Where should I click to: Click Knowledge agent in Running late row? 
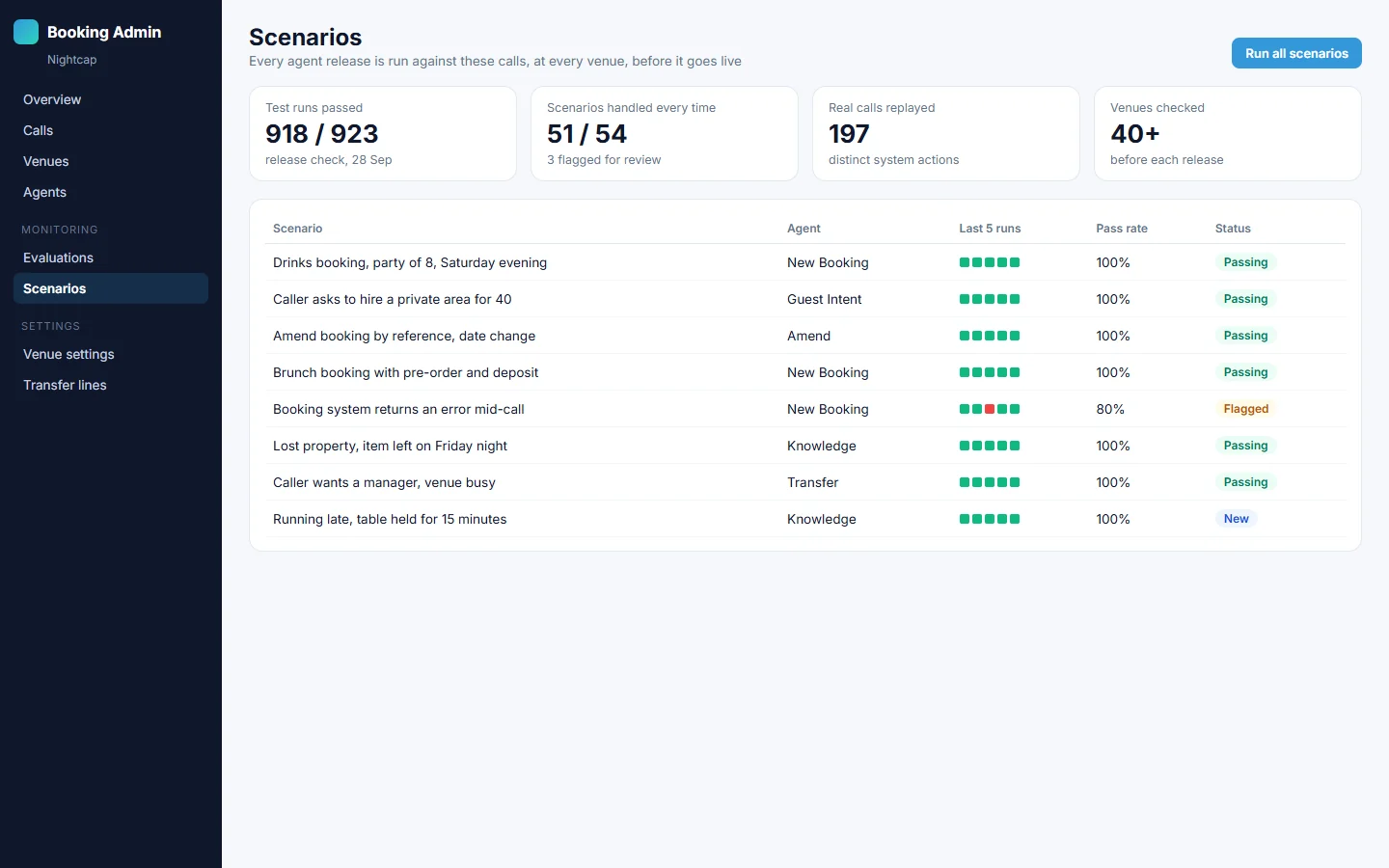coord(822,519)
